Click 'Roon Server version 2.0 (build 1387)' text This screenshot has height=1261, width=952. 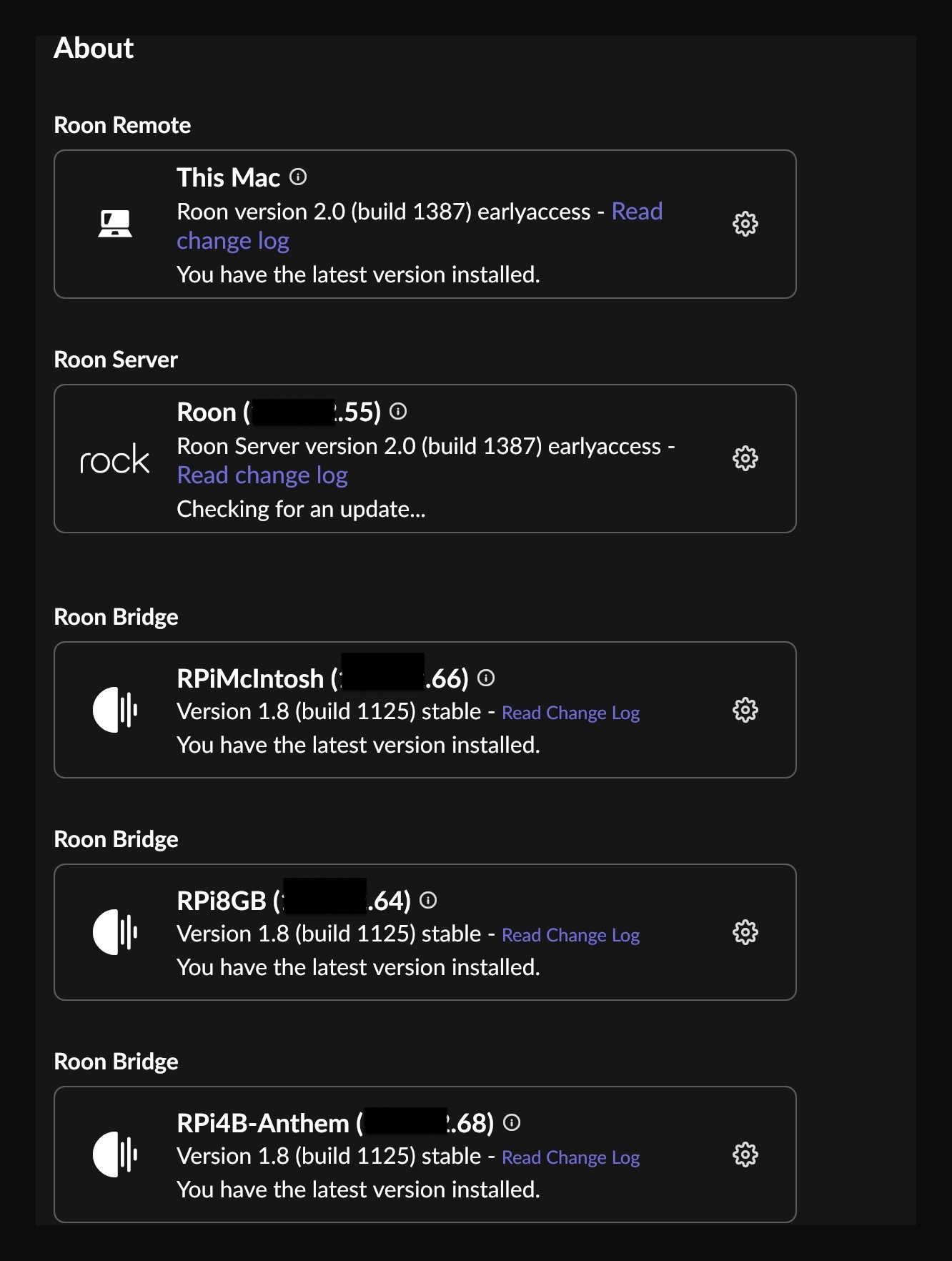click(x=359, y=446)
